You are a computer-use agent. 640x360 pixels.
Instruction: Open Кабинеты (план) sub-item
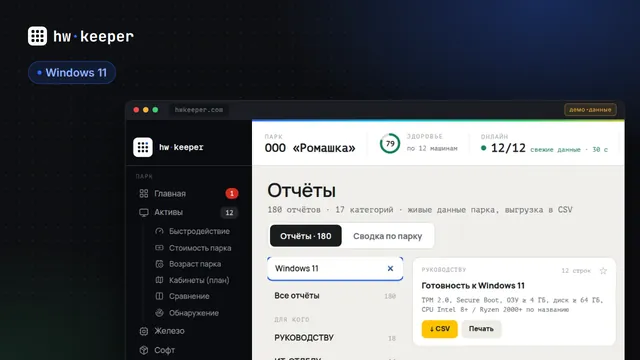coord(192,280)
